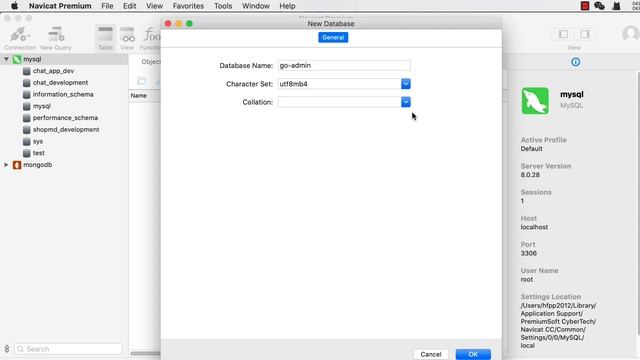This screenshot has width=640, height=360.
Task: Select the test database
Action: pos(39,153)
